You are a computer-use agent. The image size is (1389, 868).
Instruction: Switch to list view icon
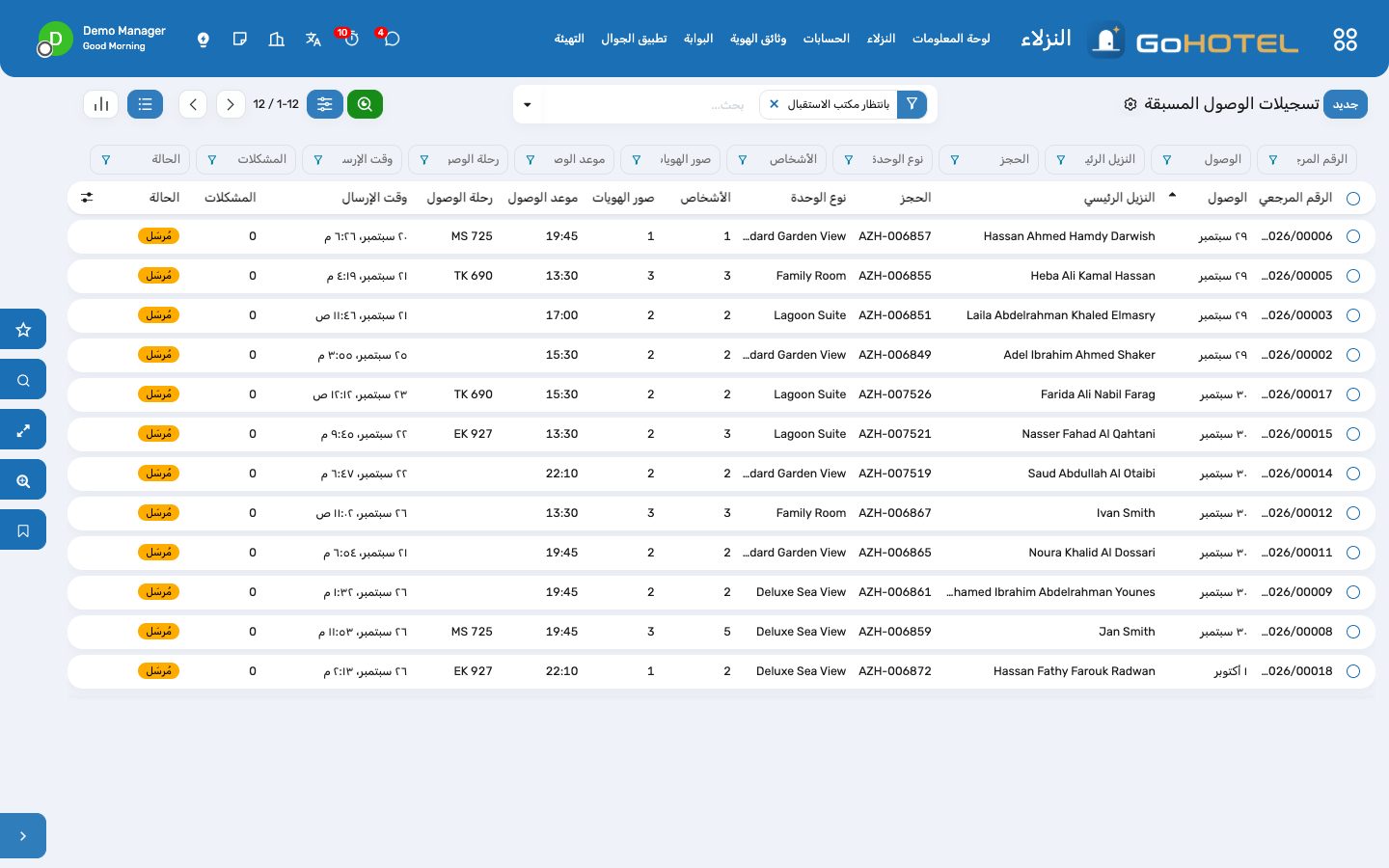tap(145, 104)
